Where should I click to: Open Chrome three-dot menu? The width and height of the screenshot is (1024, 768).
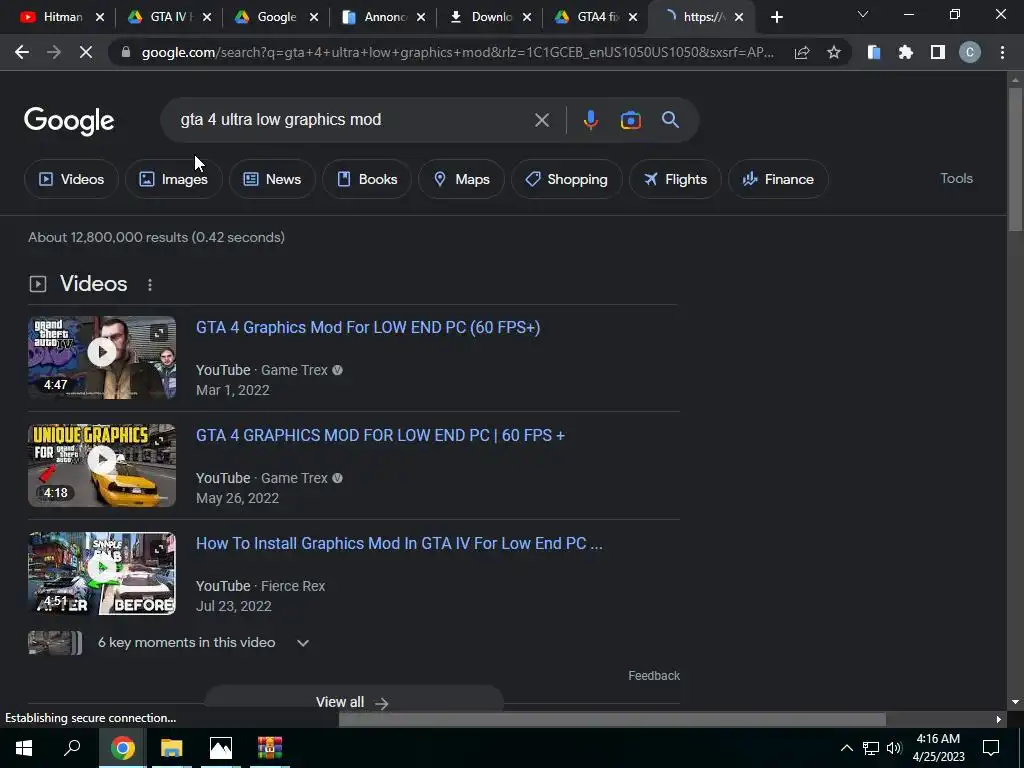(1002, 52)
